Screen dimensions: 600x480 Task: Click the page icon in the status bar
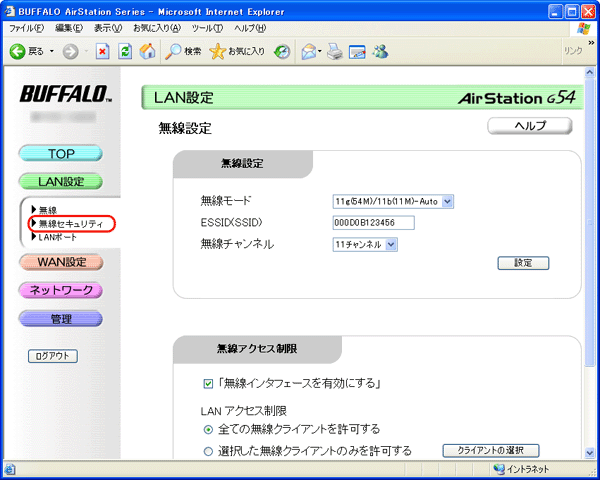tap(10, 469)
